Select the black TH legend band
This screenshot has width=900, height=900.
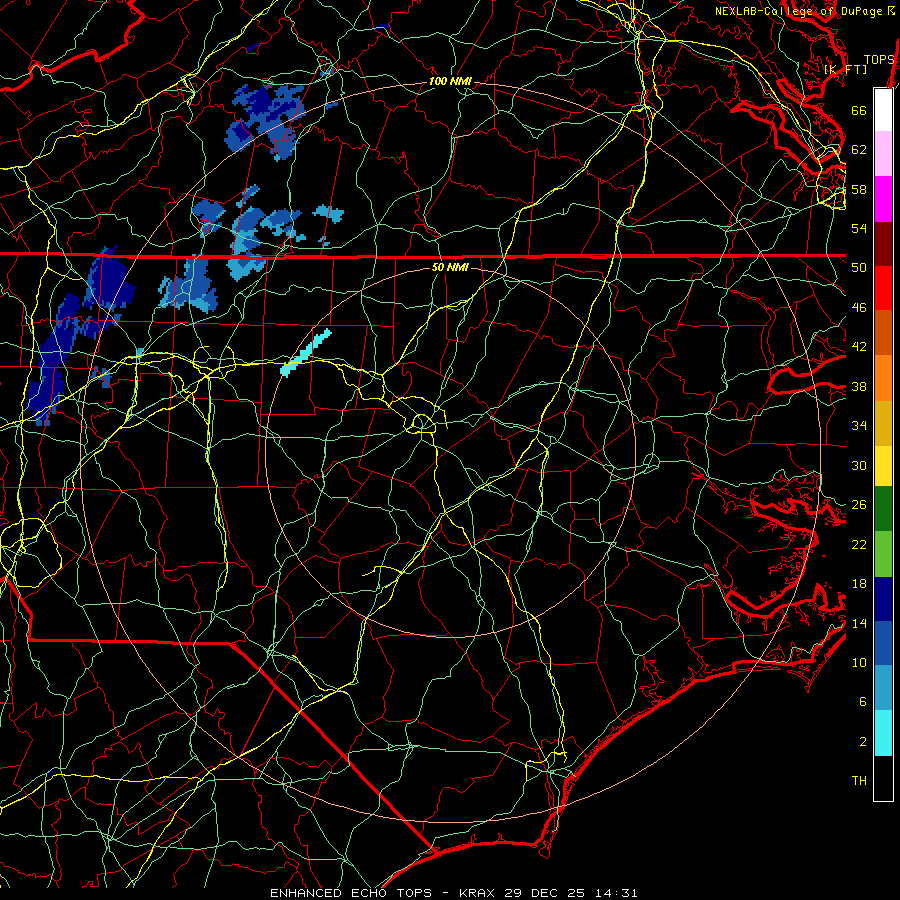883,778
